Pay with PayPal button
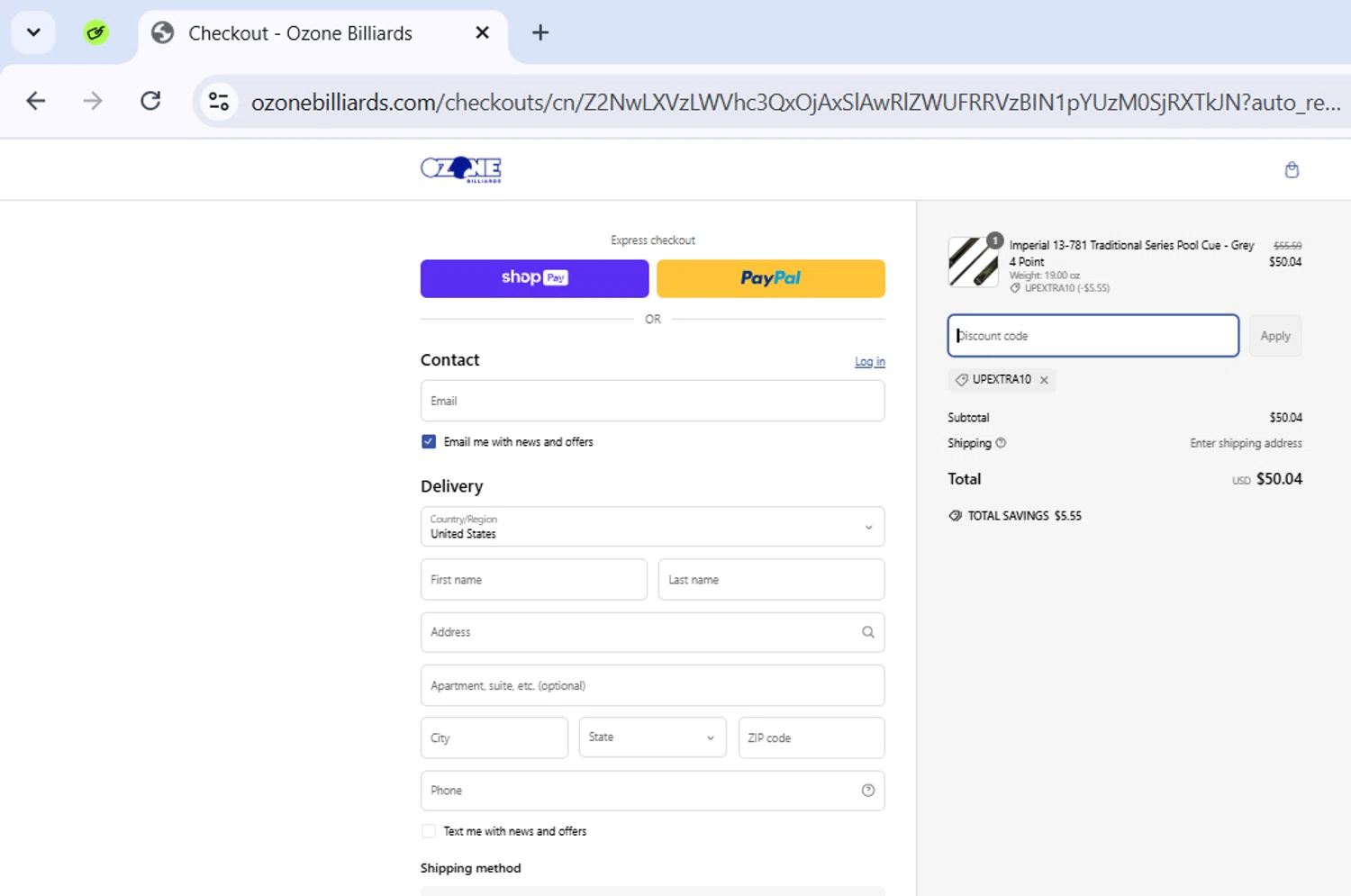Image resolution: width=1351 pixels, height=896 pixels. coord(771,278)
